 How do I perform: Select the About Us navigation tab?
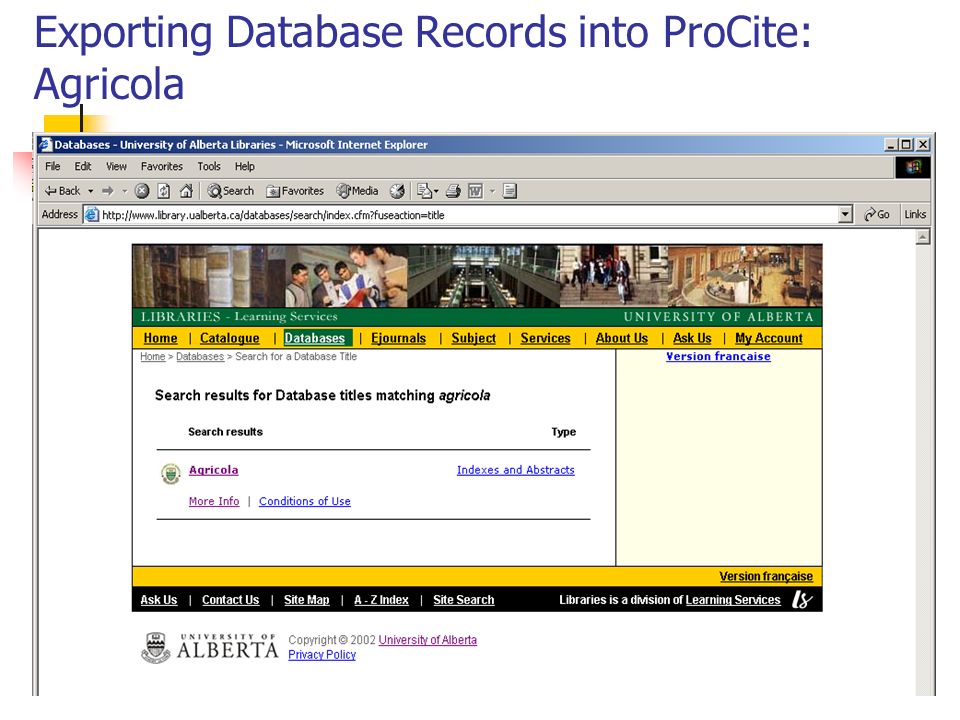[x=622, y=338]
